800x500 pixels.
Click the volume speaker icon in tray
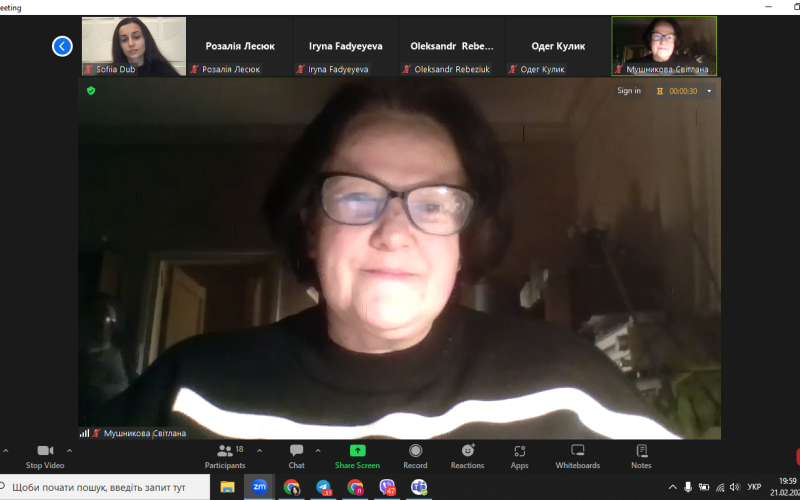coord(735,487)
